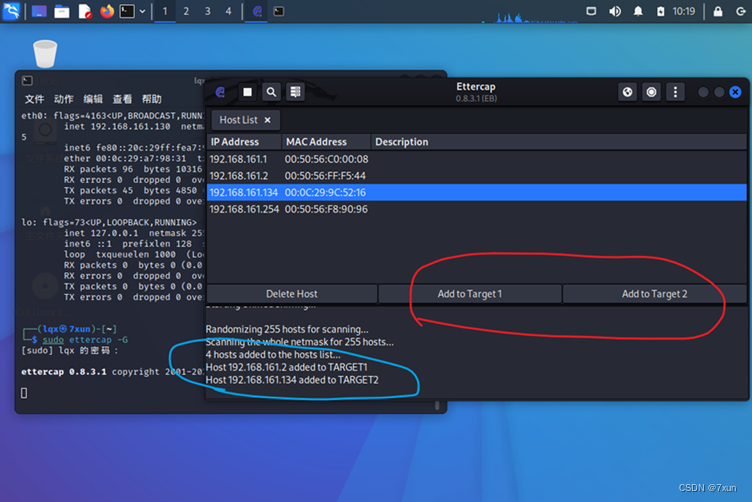Select the terminal task in the panel
Screen dimensions: 752x502
tap(279, 11)
